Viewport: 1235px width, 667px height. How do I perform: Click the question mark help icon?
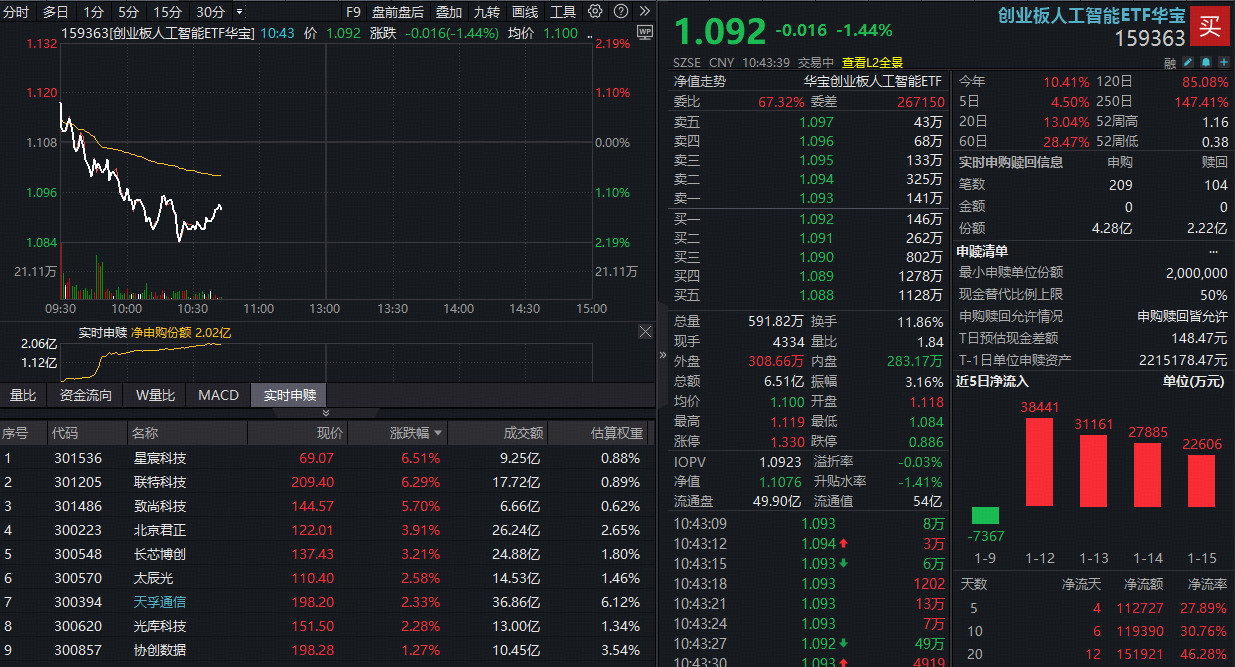[x=621, y=12]
